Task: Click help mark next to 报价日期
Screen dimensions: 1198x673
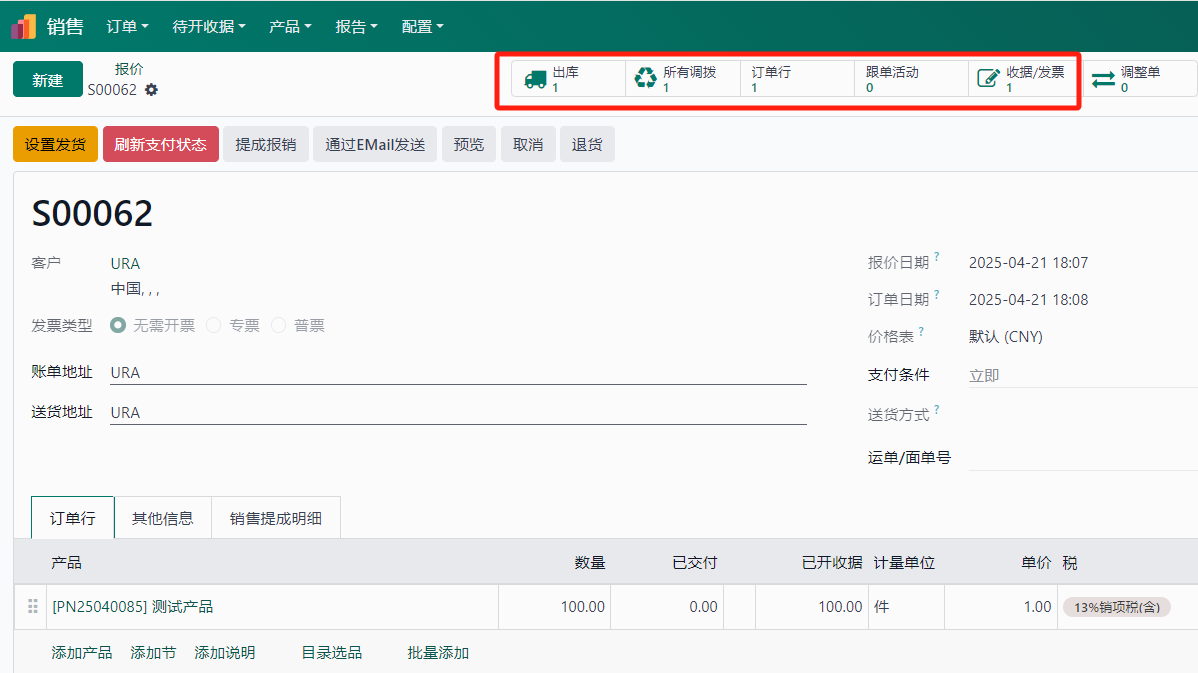Action: click(x=937, y=257)
